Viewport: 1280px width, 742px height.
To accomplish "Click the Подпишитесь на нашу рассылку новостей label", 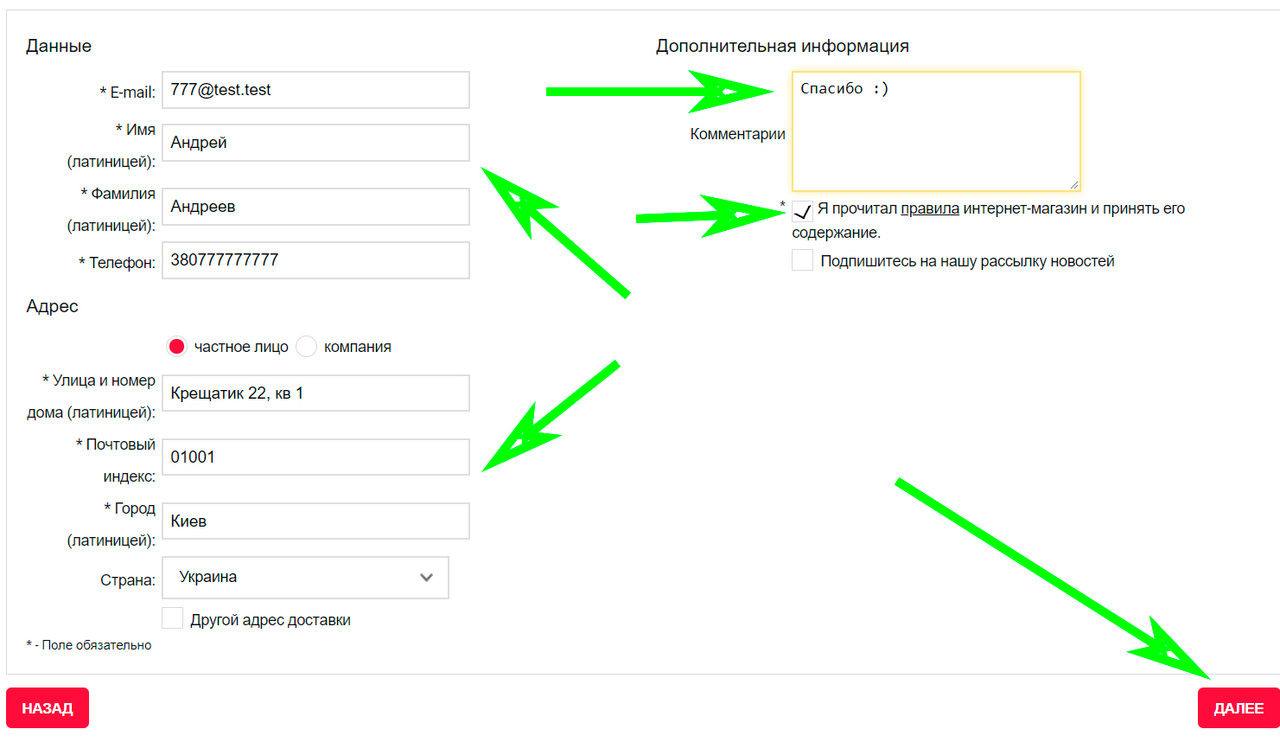I will 967,261.
